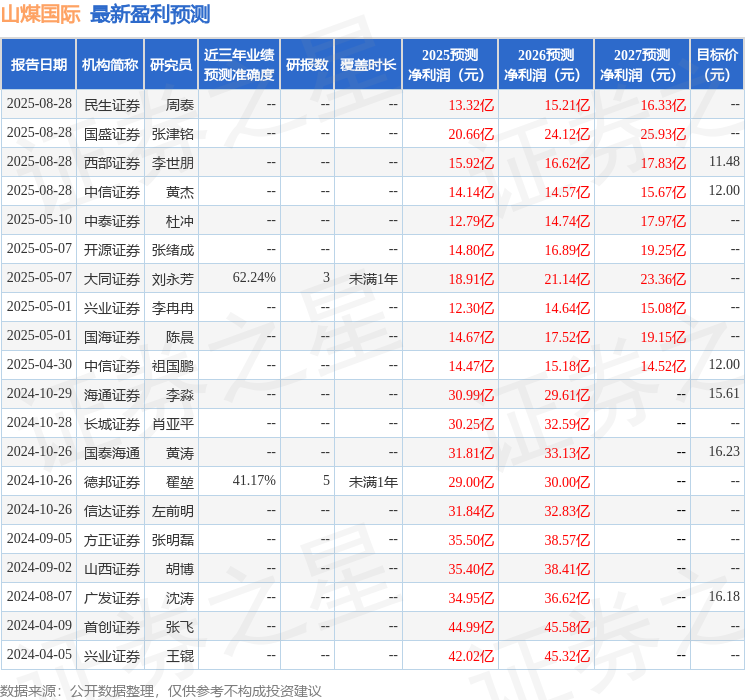This screenshot has height=700, width=745.
Task: Click the 数据来源 footer disclaimer text
Action: (161, 691)
